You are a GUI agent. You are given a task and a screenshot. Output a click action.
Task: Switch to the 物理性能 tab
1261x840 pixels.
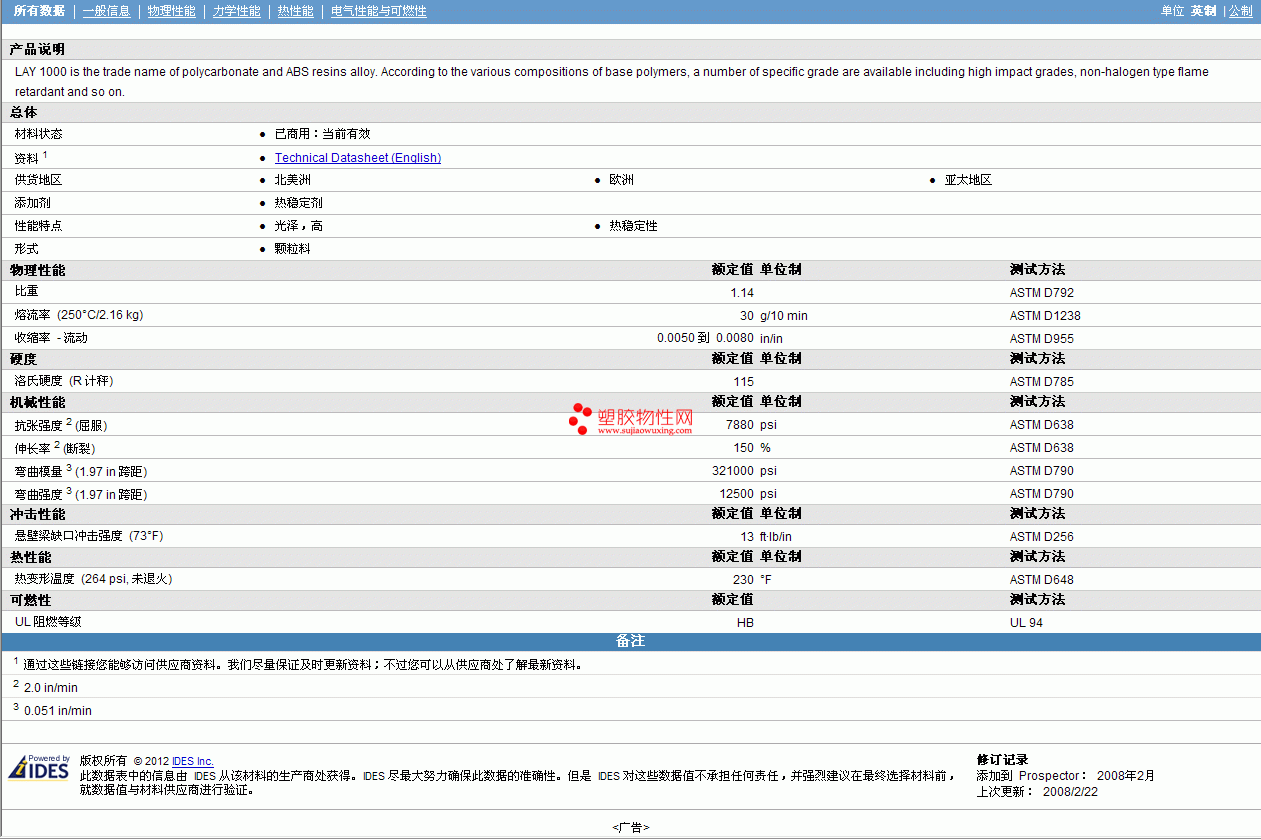click(171, 11)
